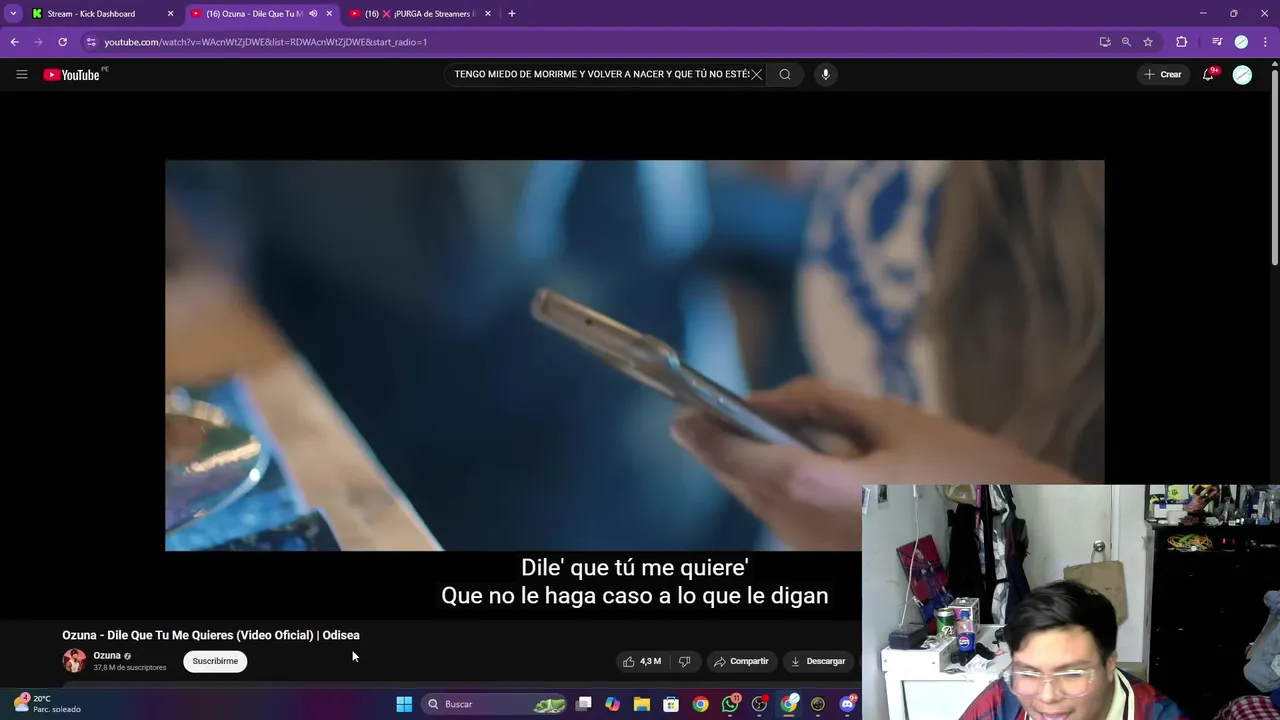Open Copilot from the taskbar
This screenshot has width=1280, height=720.
coord(612,704)
